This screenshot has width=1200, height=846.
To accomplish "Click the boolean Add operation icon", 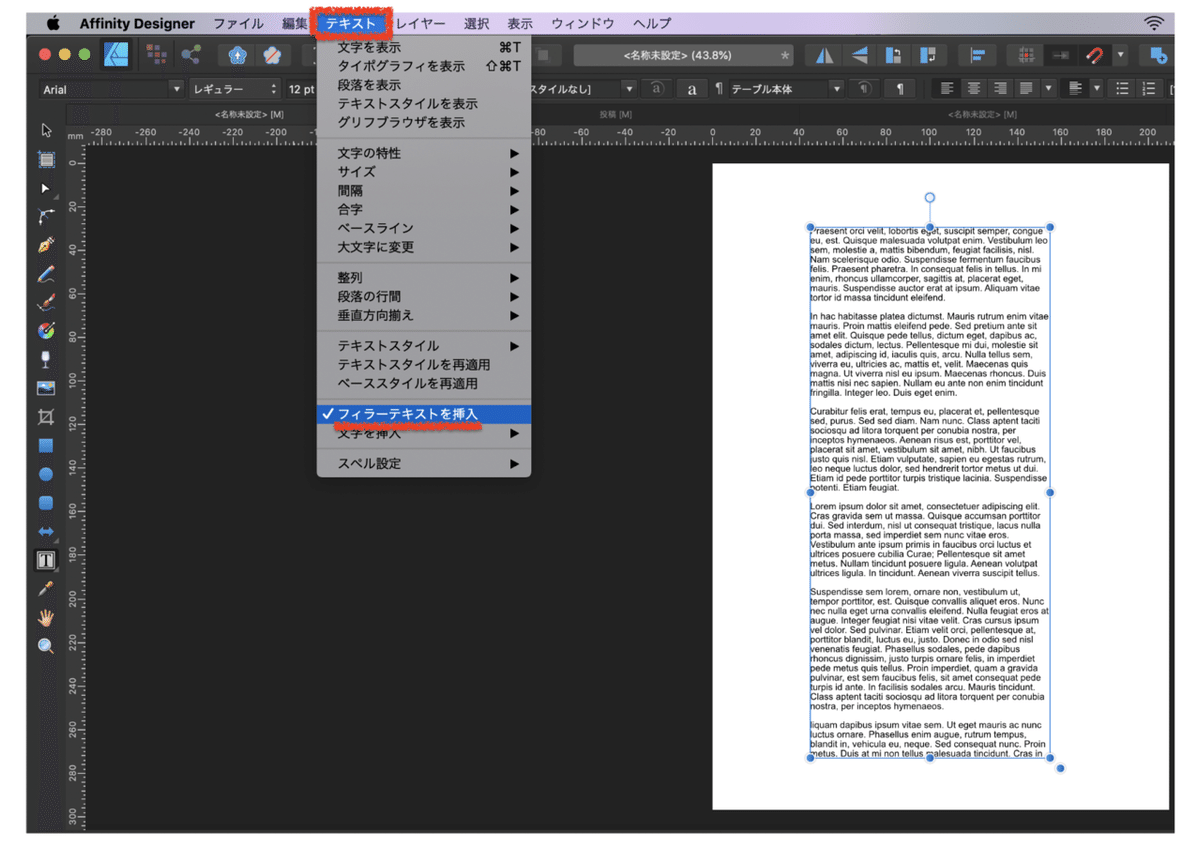I will pyautogui.click(x=1159, y=56).
